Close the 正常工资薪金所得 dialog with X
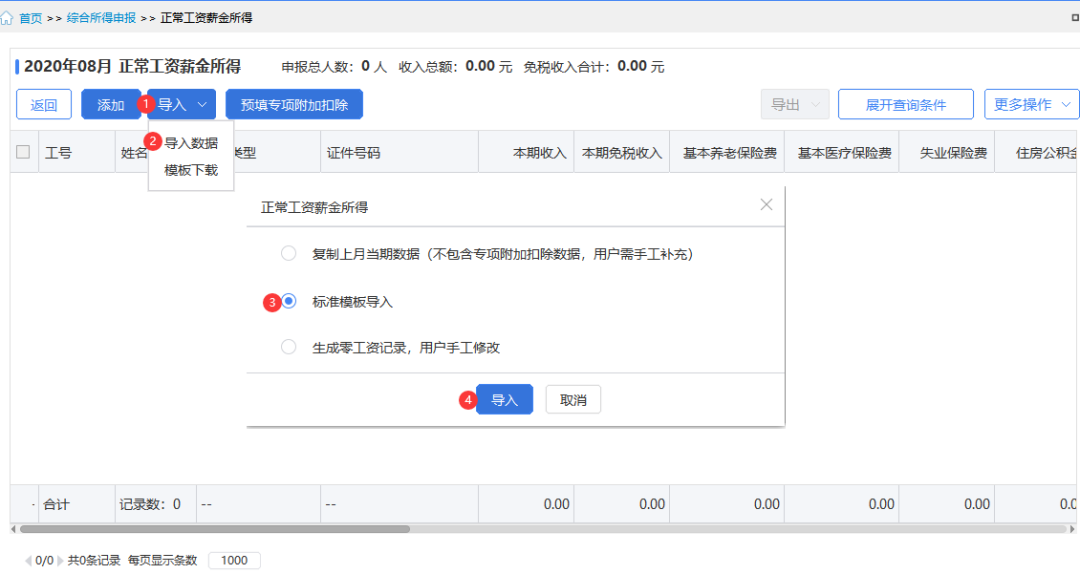Viewport: 1080px width, 574px height. pos(766,205)
